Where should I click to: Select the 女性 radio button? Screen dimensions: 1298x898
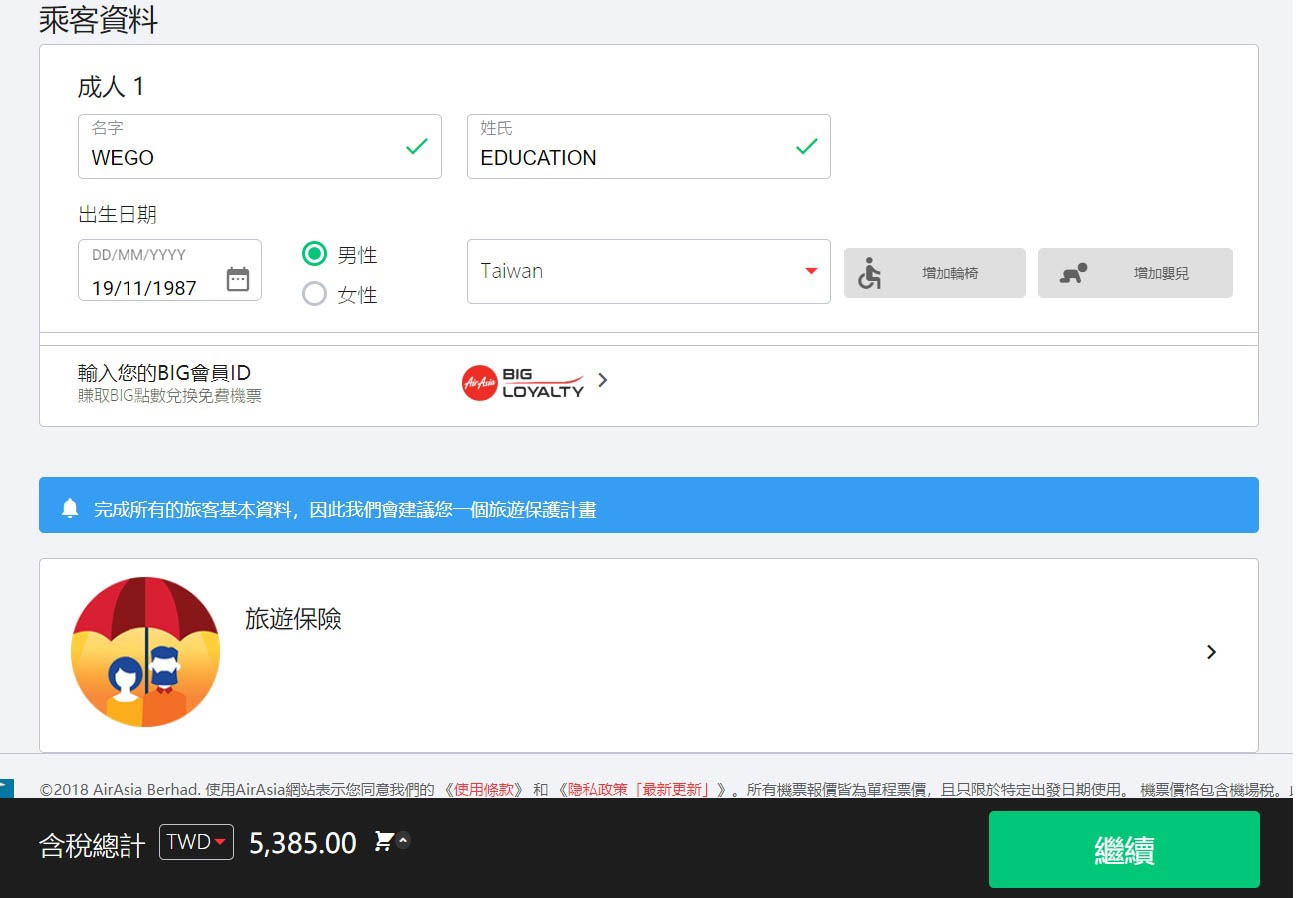tap(314, 294)
